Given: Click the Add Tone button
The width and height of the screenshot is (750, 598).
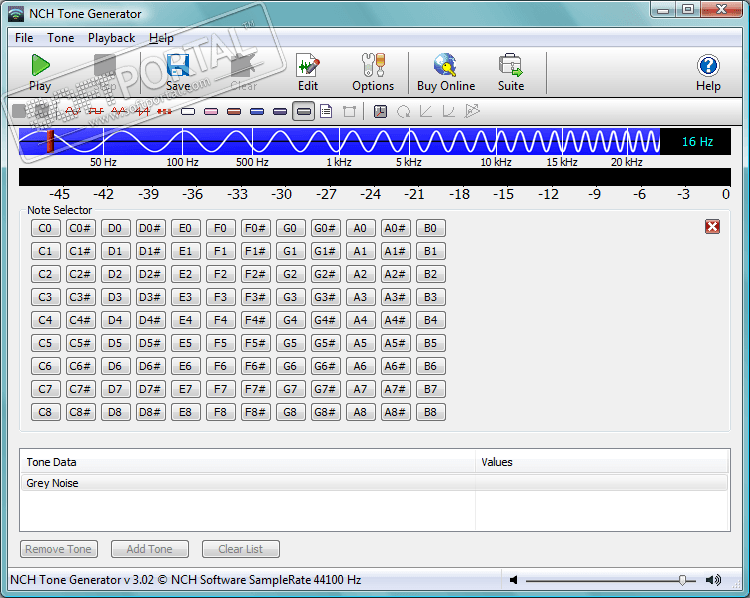Looking at the screenshot, I should point(150,549).
